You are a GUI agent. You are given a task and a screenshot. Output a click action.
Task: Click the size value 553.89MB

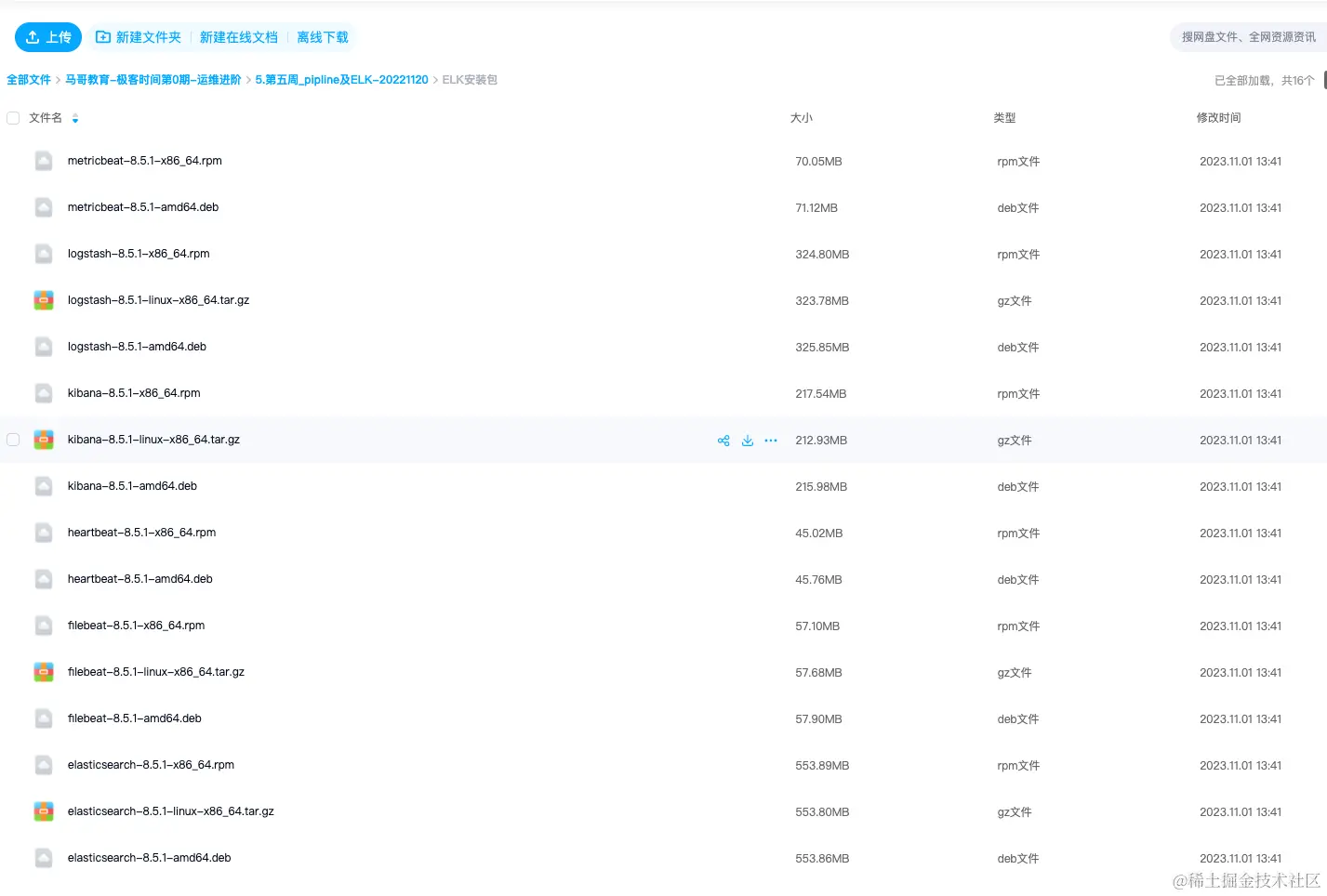coord(822,766)
